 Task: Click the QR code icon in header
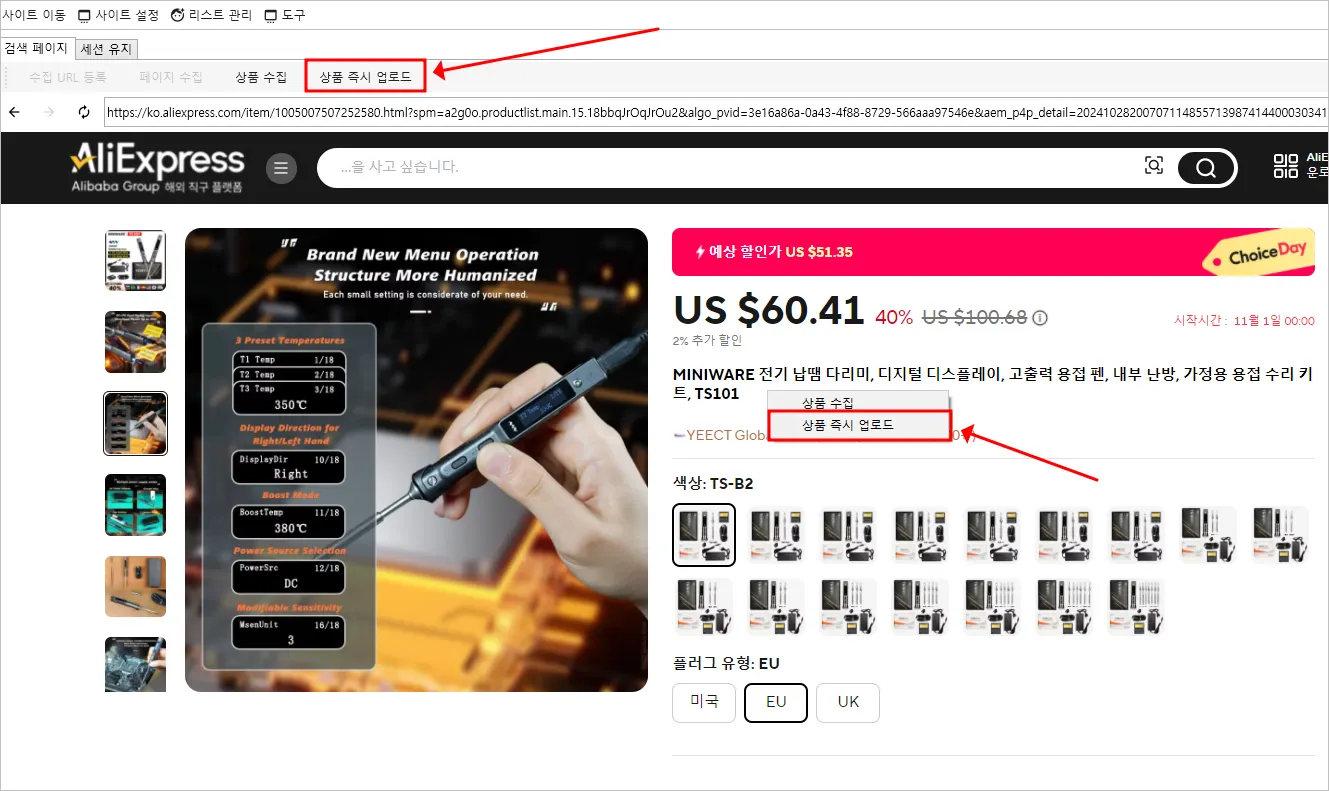coord(1285,166)
